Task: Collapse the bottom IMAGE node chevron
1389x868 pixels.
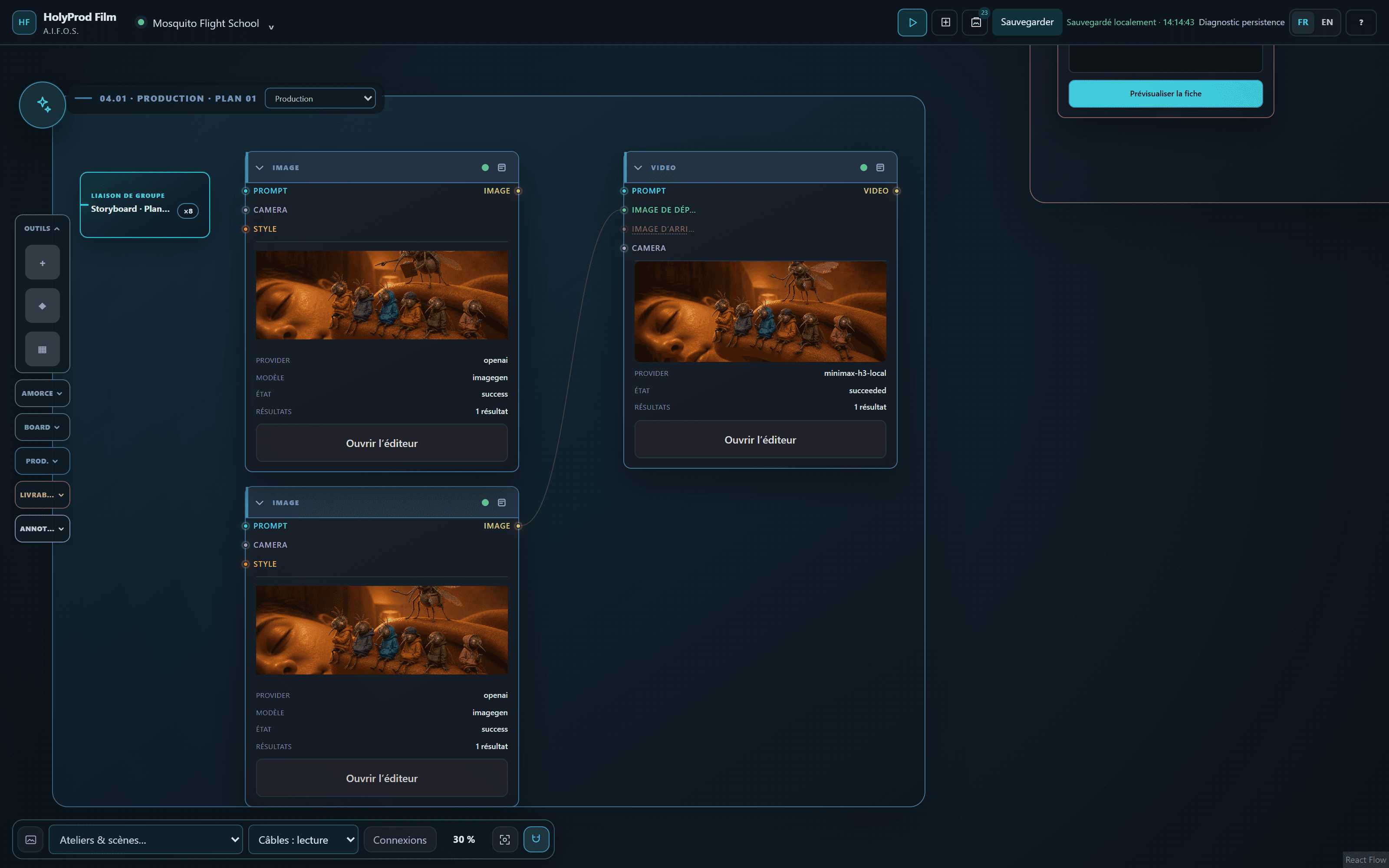Action: (x=260, y=502)
